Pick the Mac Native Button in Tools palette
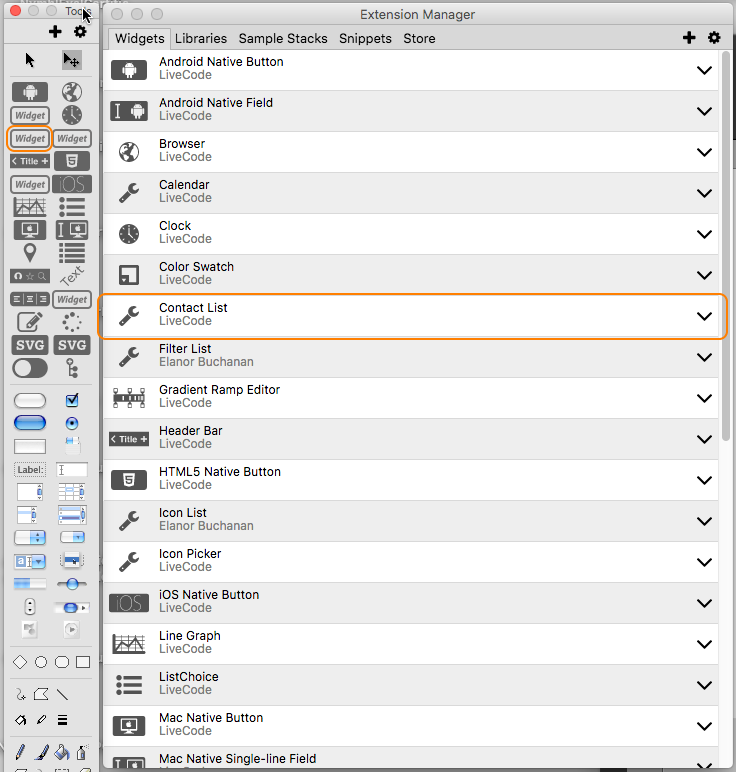Viewport: 736px width, 772px height. point(30,230)
